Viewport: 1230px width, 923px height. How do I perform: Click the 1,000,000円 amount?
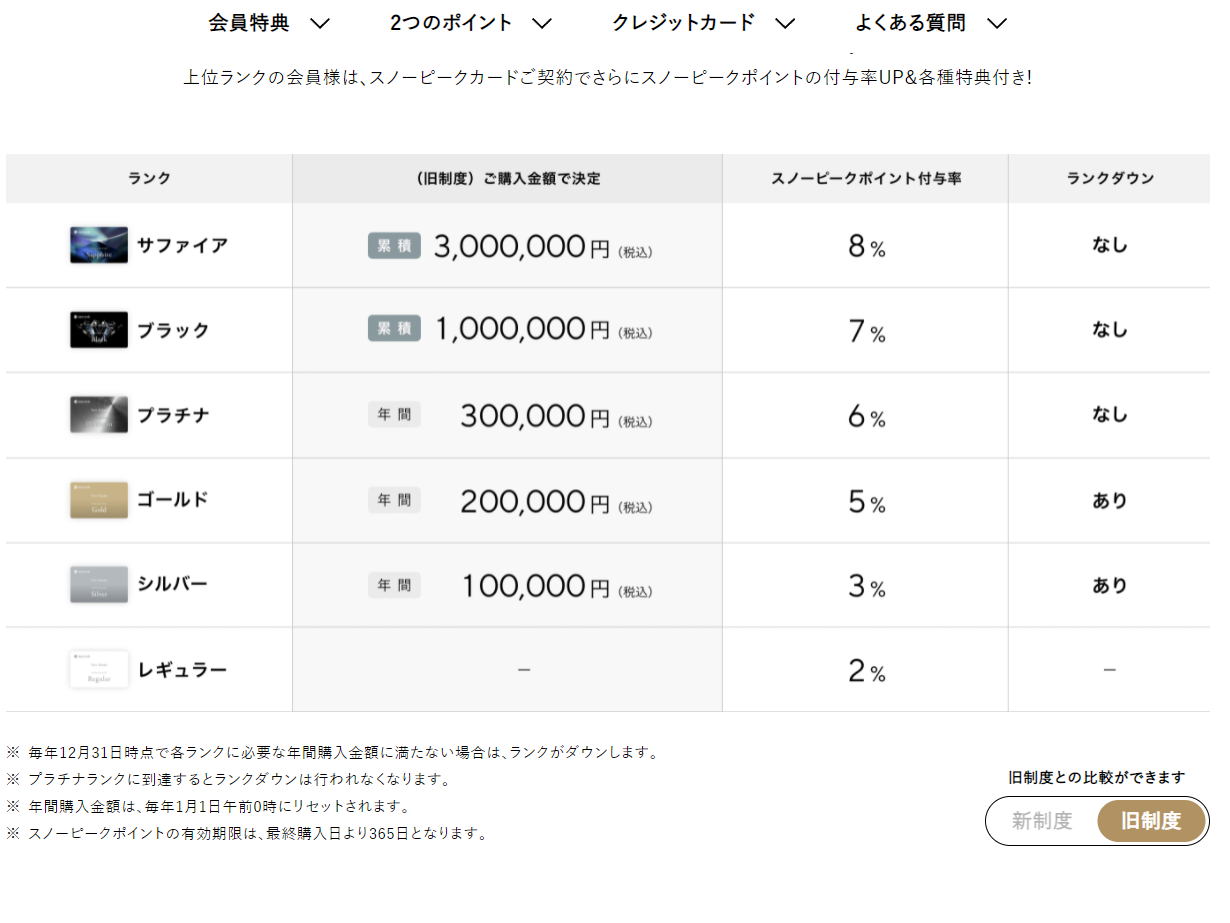522,330
